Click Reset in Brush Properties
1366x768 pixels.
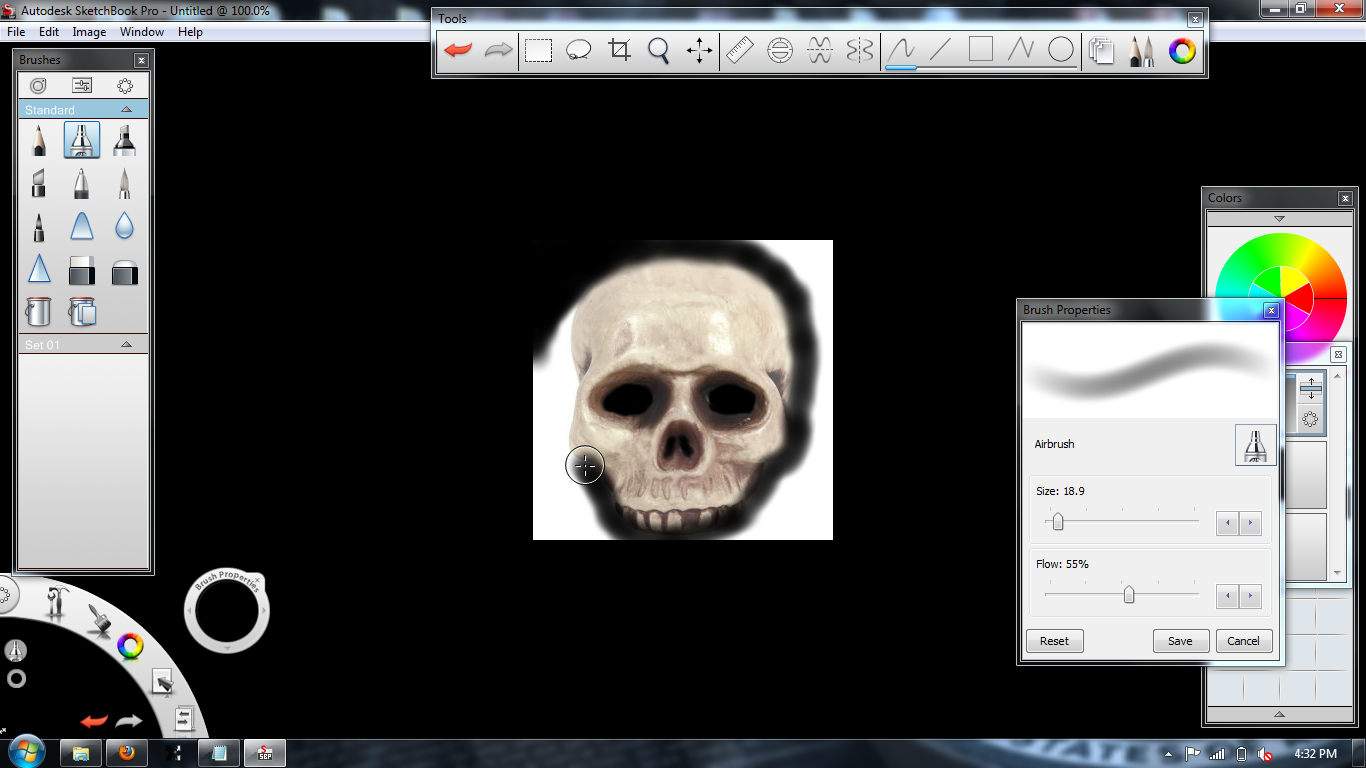tap(1054, 641)
